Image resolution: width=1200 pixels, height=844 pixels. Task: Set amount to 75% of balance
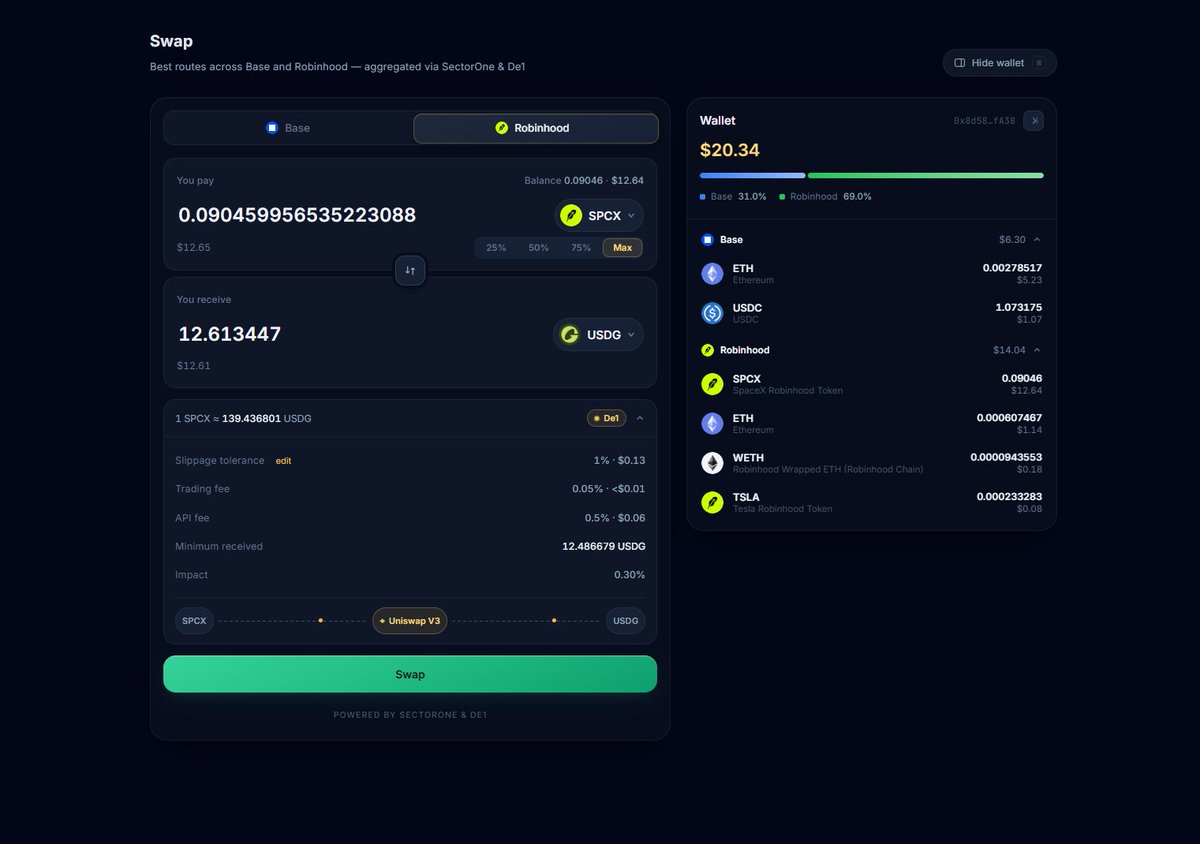point(581,247)
